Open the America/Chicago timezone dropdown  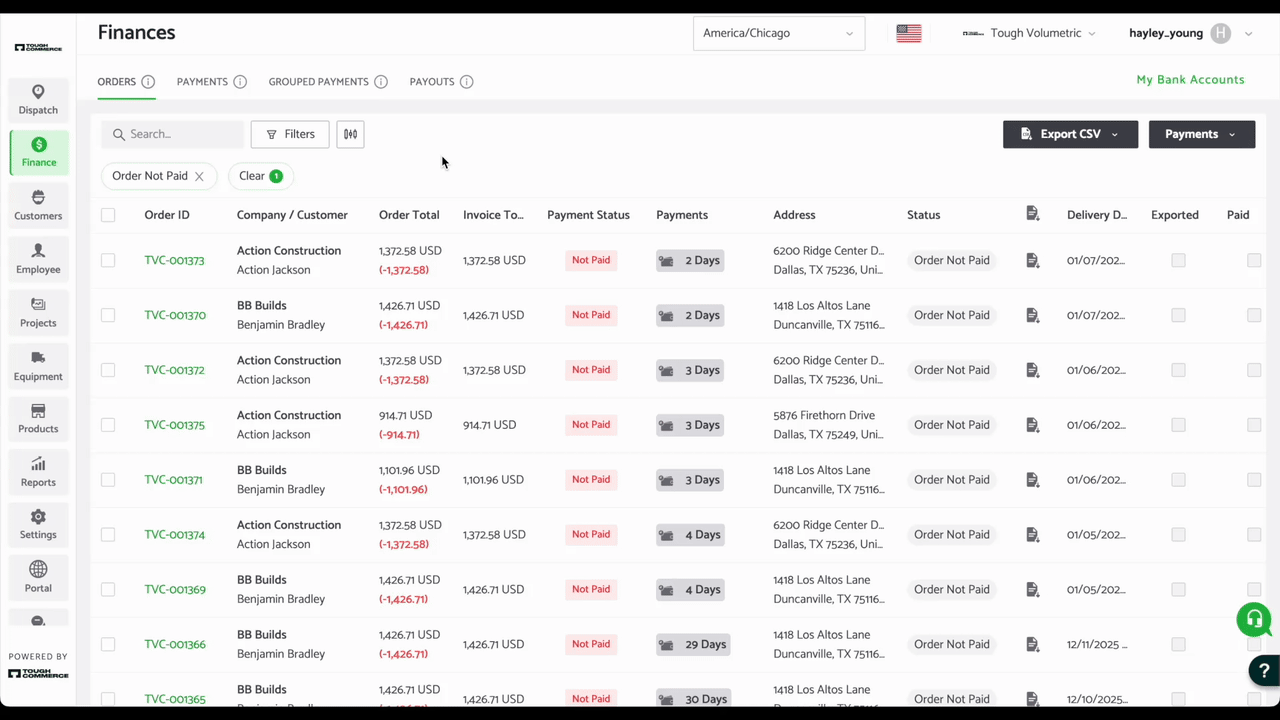778,32
